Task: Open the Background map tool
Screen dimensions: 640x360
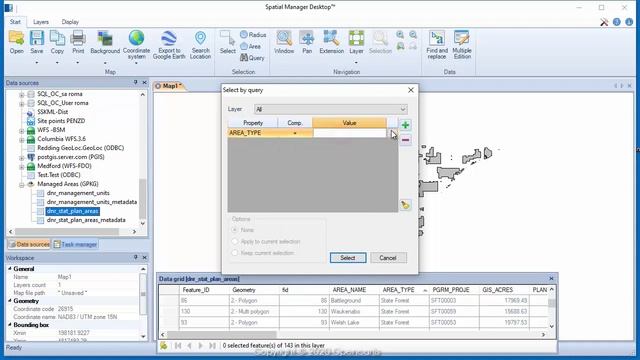Action: pos(105,38)
